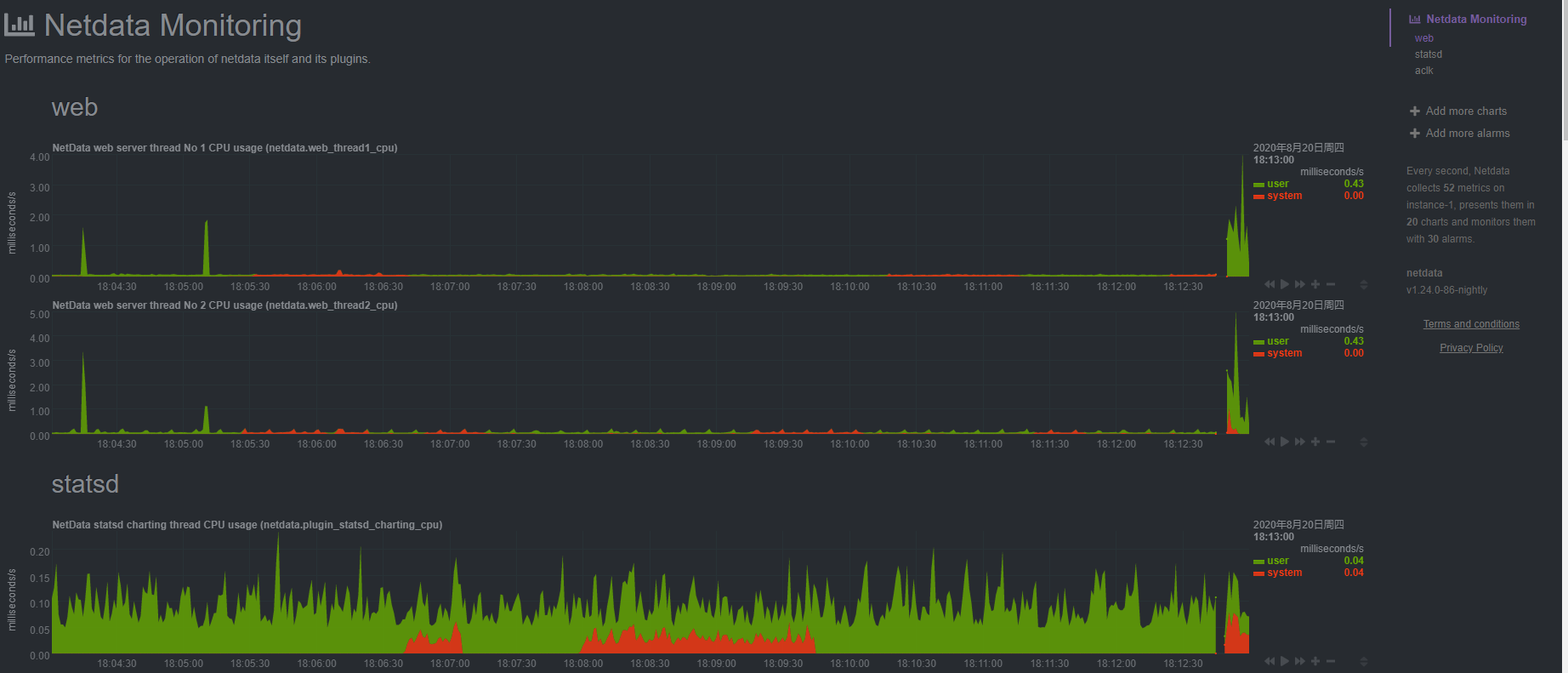Image resolution: width=1568 pixels, height=673 pixels.
Task: Jump to statsd section in sidebar
Action: coord(1428,54)
